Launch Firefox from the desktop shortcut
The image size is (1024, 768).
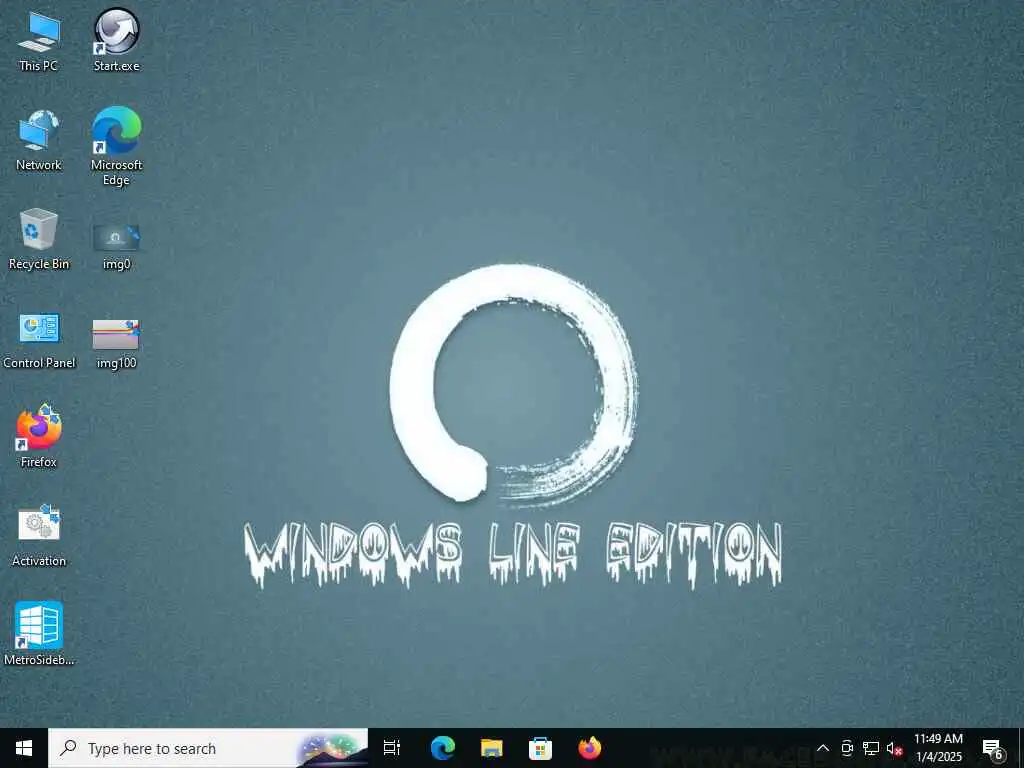coord(39,436)
